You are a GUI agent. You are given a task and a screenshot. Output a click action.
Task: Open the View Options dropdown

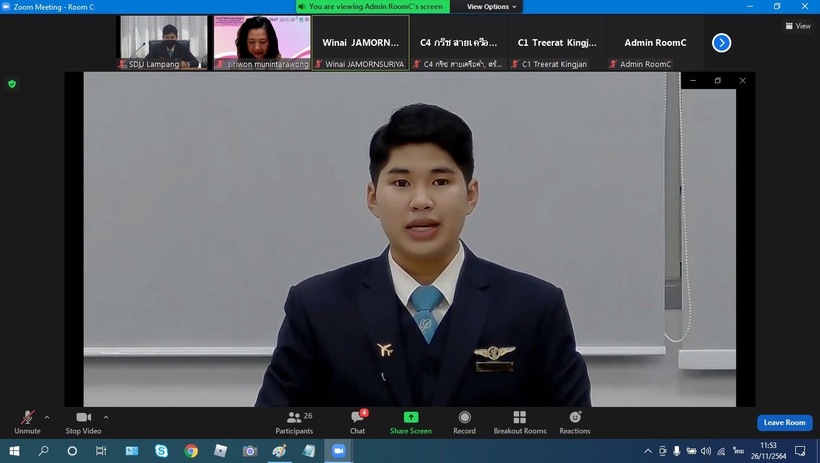(x=493, y=6)
